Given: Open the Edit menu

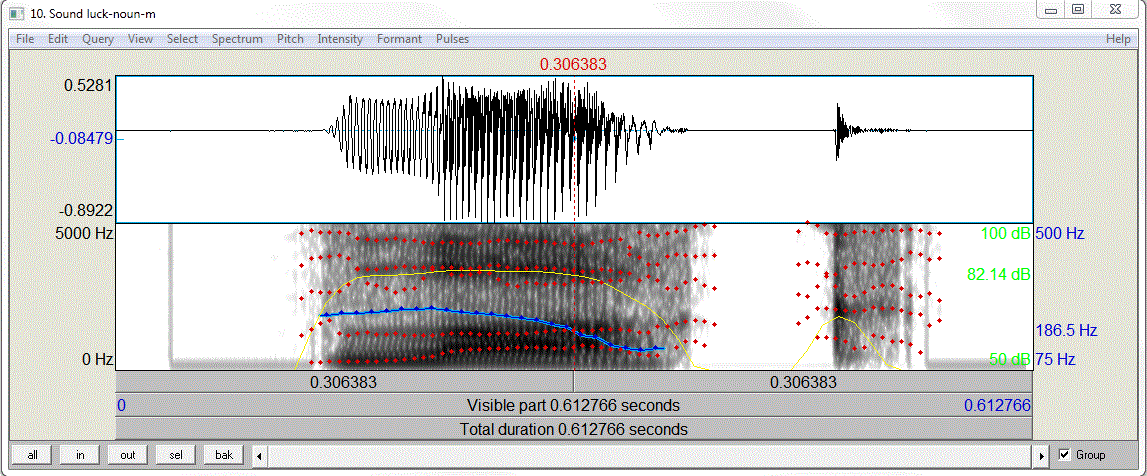Looking at the screenshot, I should [x=58, y=39].
